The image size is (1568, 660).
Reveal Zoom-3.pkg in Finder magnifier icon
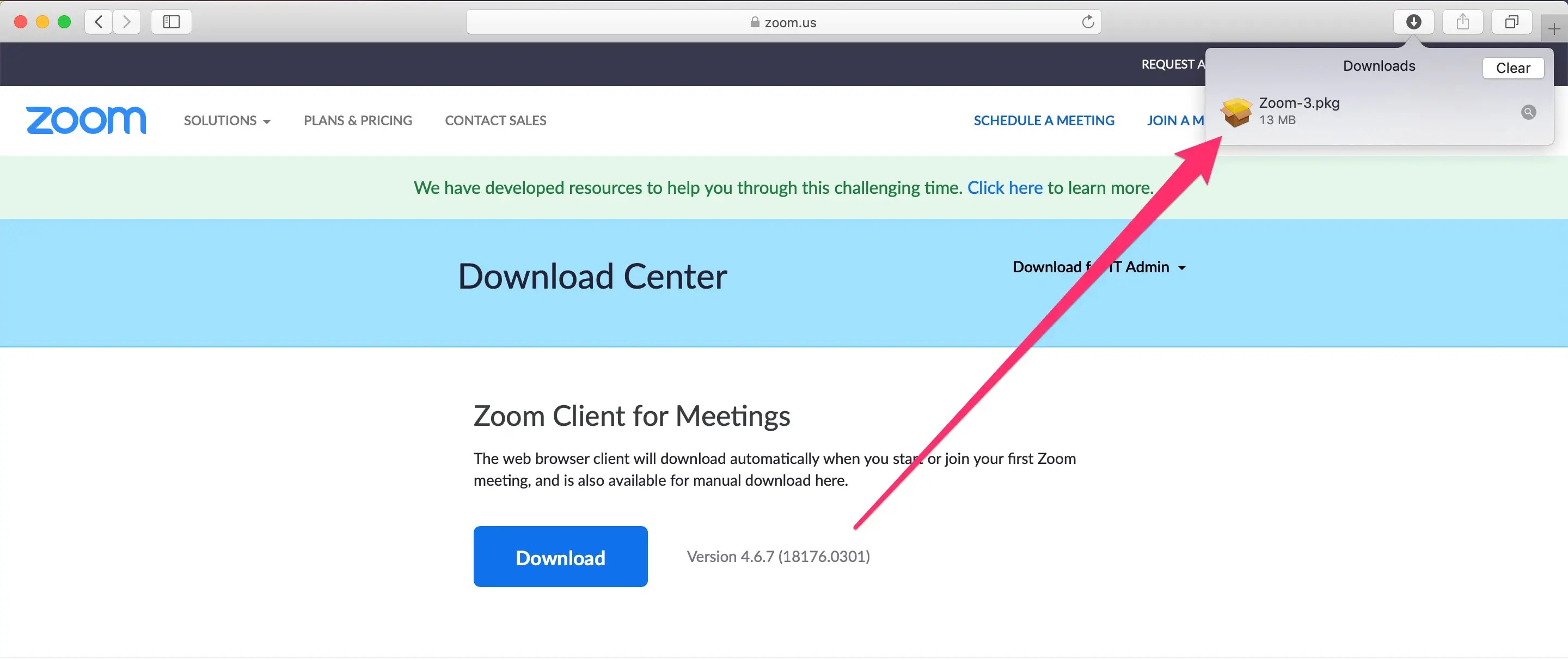coord(1528,112)
